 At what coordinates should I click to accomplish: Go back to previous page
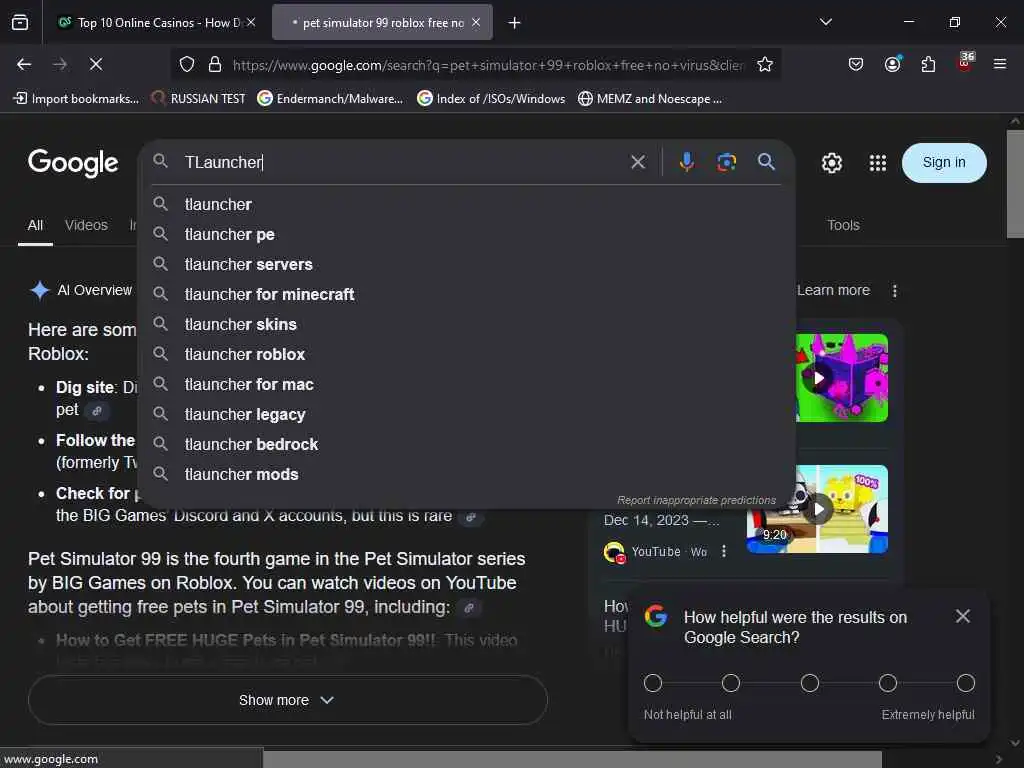(x=24, y=64)
